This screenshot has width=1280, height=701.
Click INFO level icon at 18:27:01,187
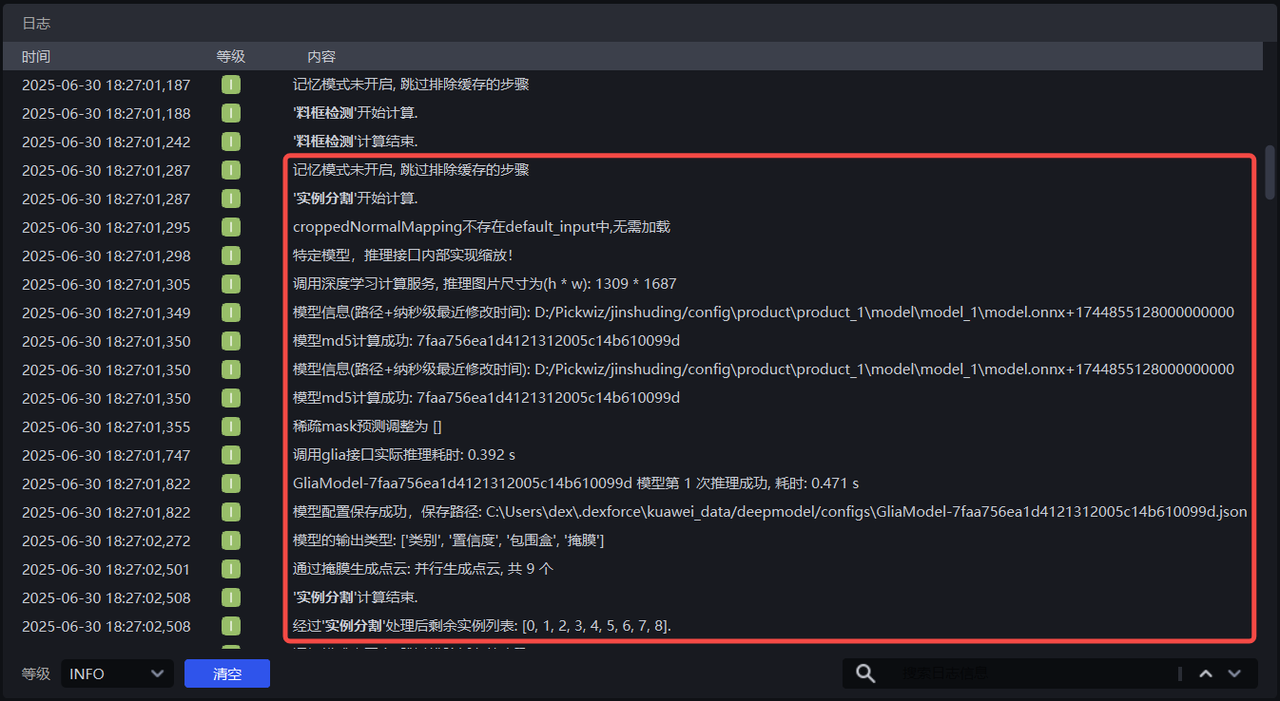(x=231, y=85)
